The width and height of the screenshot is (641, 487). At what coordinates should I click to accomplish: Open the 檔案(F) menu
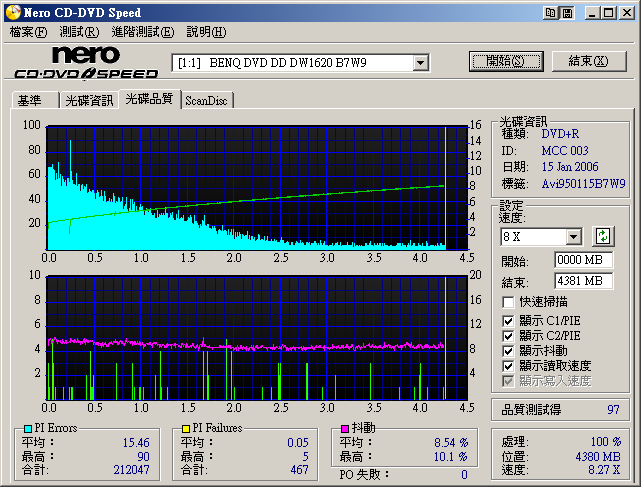point(29,32)
